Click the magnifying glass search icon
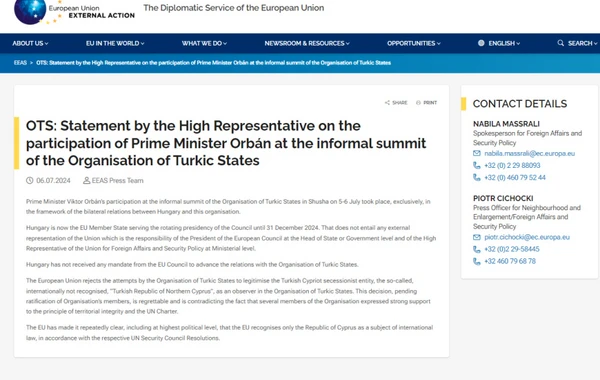This screenshot has width=600, height=380. (561, 43)
